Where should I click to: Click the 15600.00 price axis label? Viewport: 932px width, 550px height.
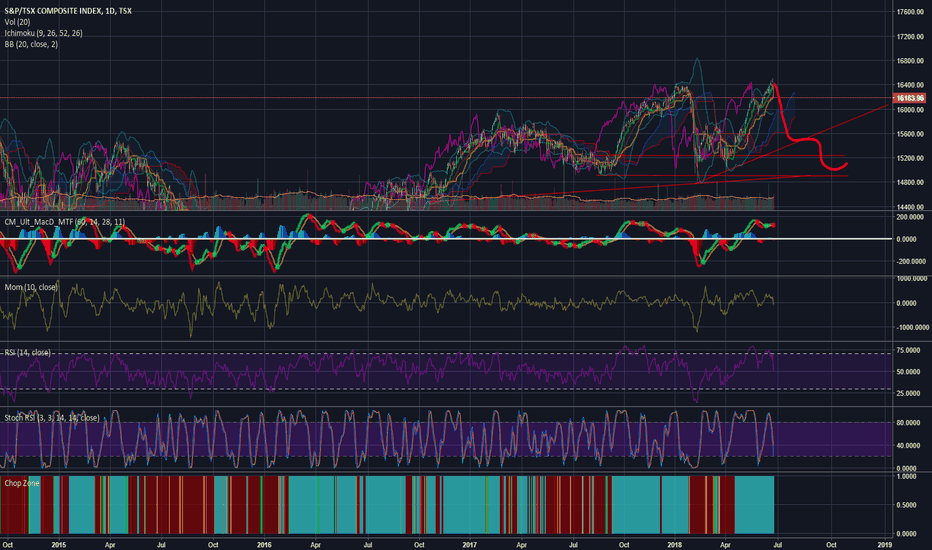pos(911,134)
